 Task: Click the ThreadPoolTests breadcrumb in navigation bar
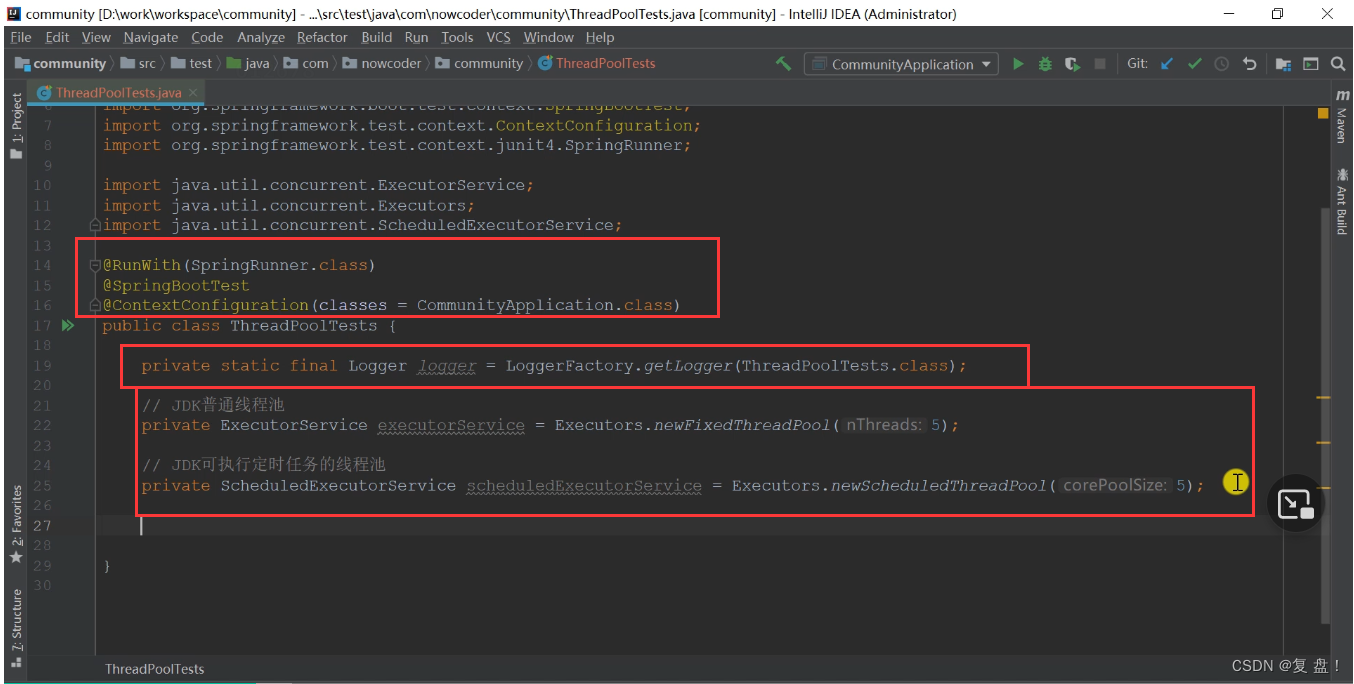[596, 63]
